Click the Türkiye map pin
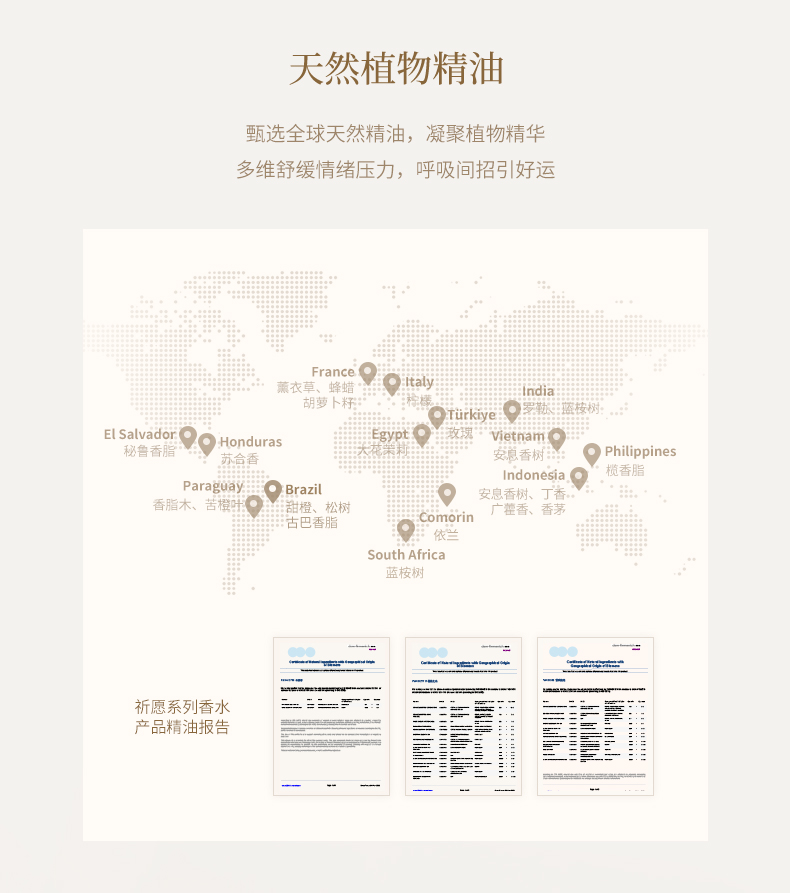Image resolution: width=790 pixels, height=893 pixels. coord(437,416)
